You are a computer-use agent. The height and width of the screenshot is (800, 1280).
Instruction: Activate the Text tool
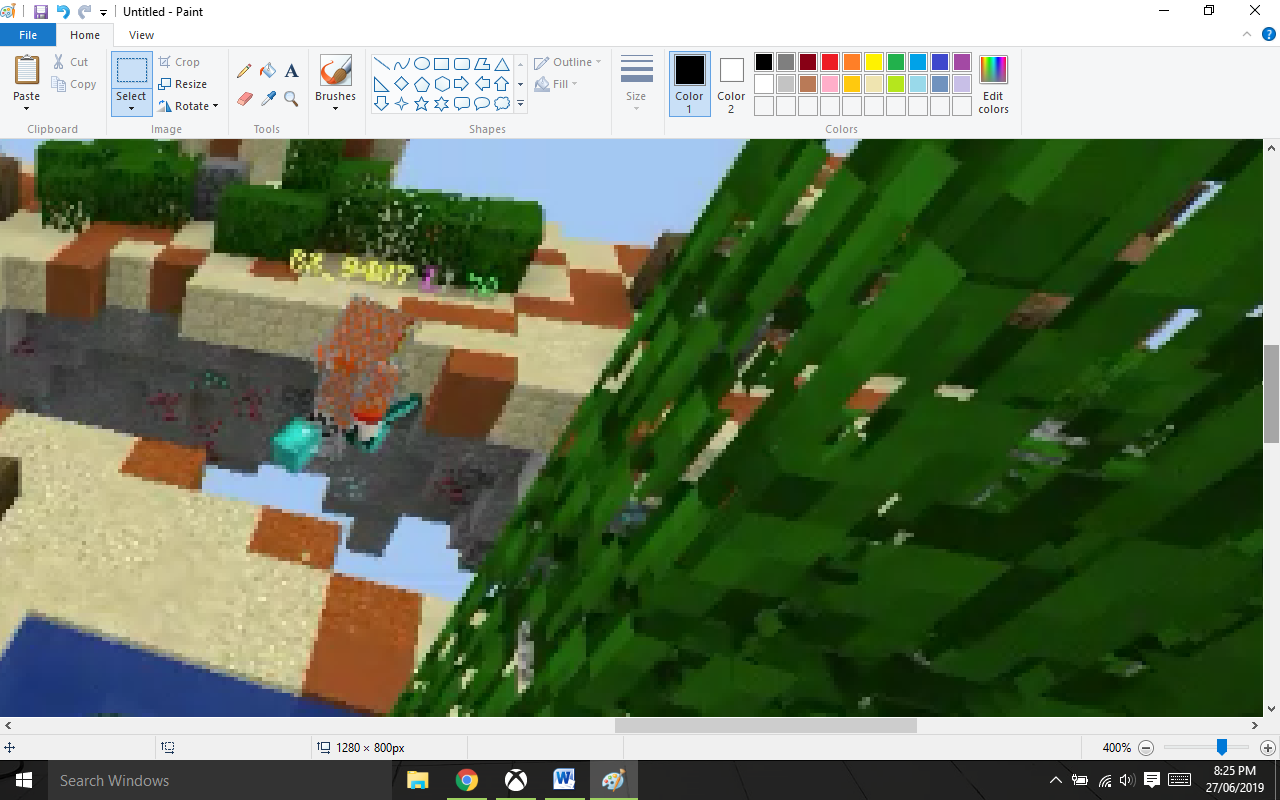point(291,71)
